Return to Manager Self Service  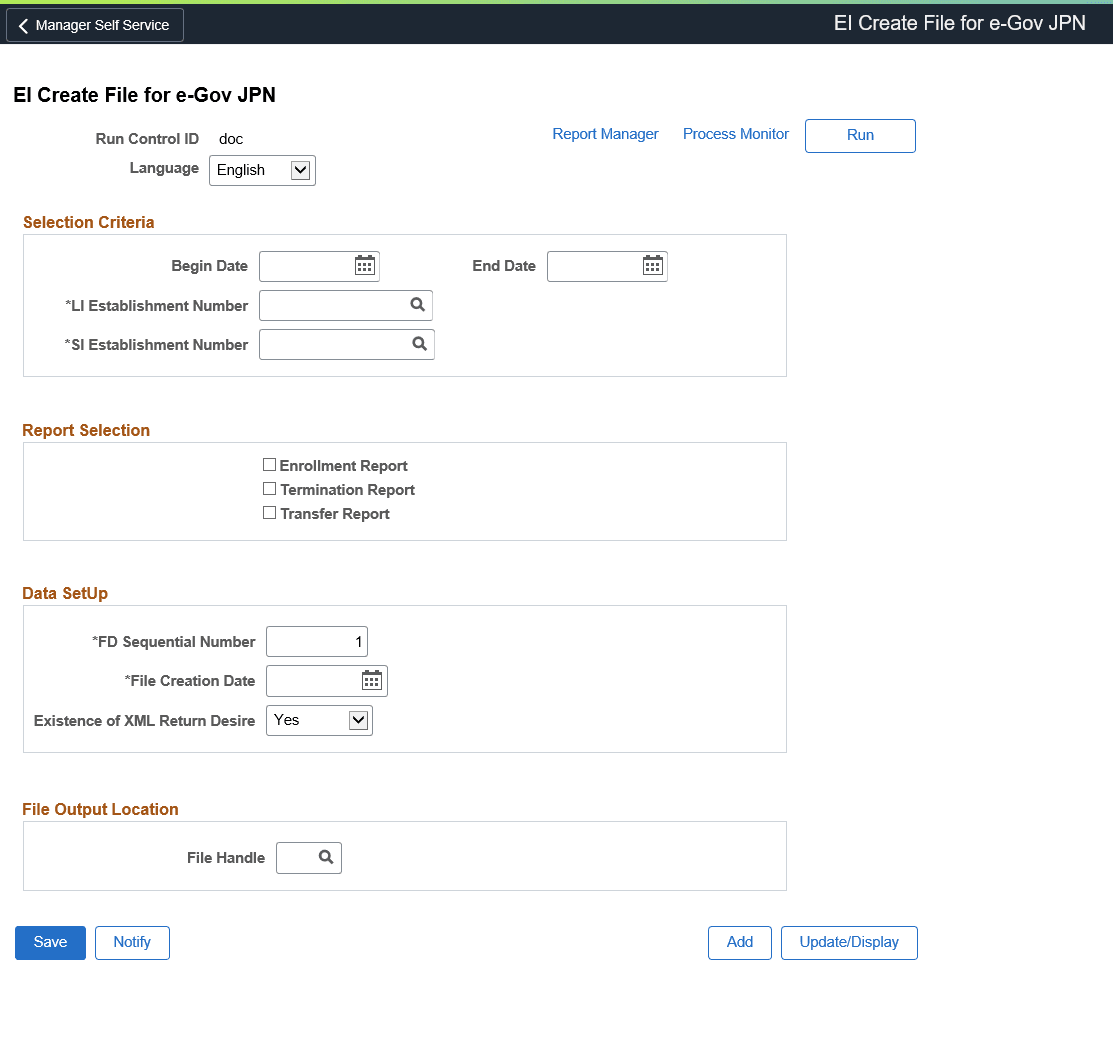(x=94, y=24)
